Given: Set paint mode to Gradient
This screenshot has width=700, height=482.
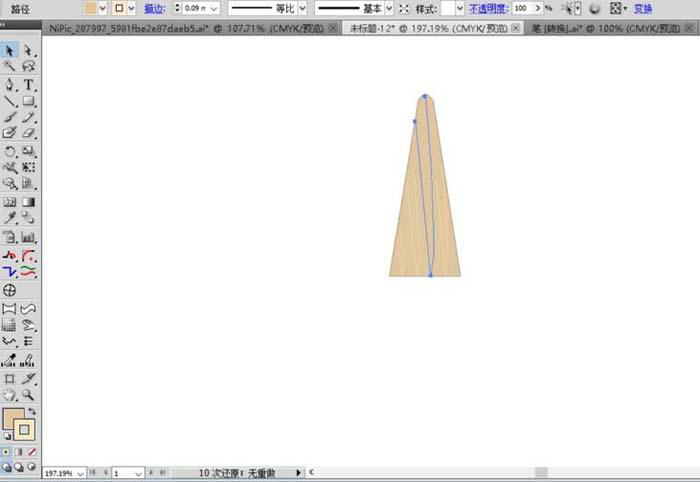Looking at the screenshot, I should pyautogui.click(x=19, y=452).
